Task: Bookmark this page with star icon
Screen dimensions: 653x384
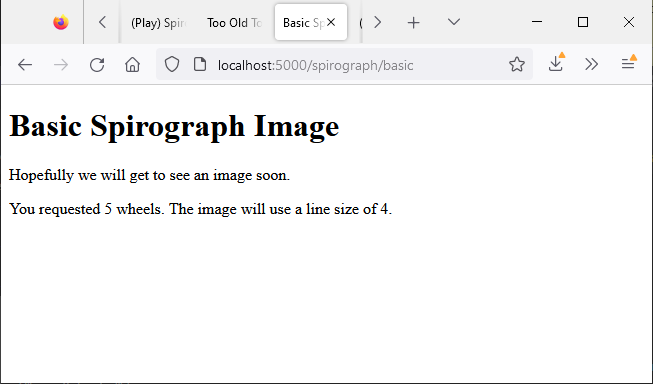Action: pos(517,65)
